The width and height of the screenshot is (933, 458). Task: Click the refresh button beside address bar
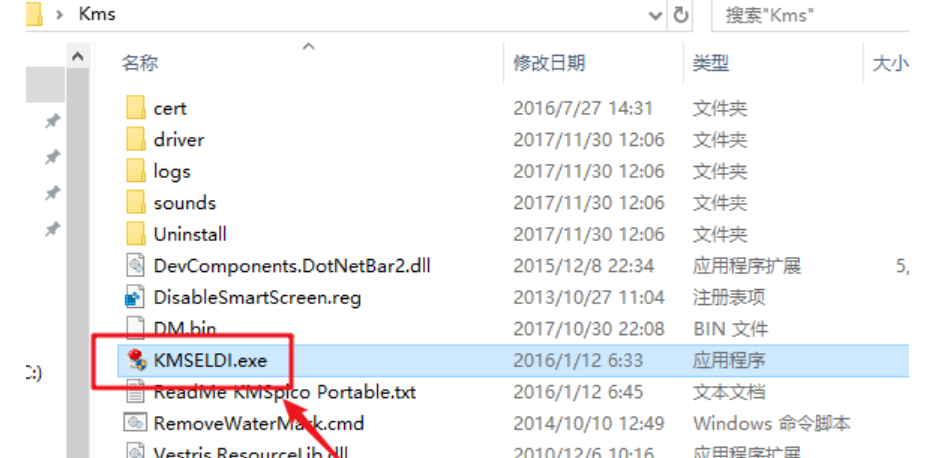[x=681, y=15]
